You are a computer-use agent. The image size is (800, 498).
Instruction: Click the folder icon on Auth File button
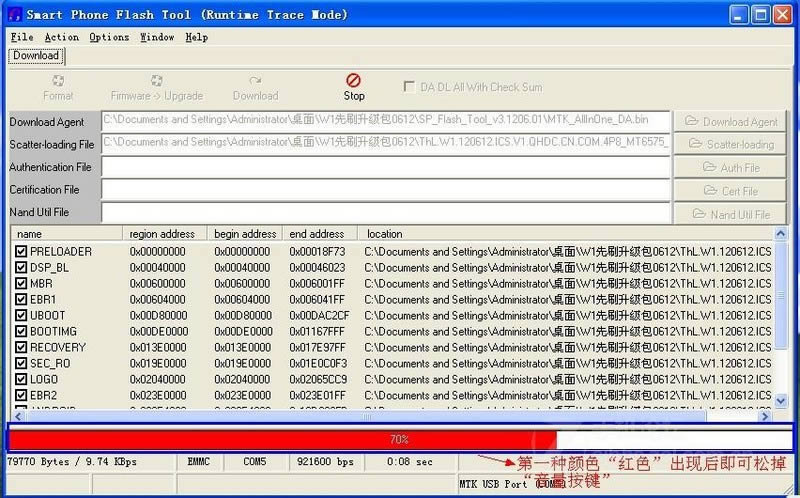click(709, 167)
